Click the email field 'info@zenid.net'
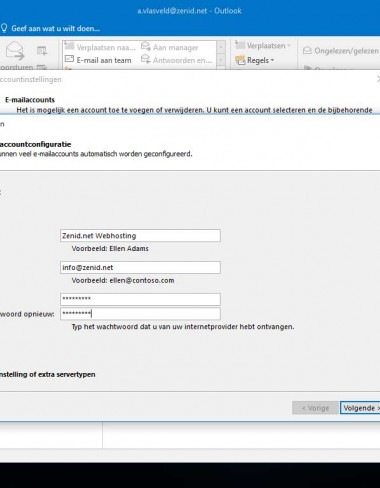This screenshot has width=380, height=488. point(140,267)
